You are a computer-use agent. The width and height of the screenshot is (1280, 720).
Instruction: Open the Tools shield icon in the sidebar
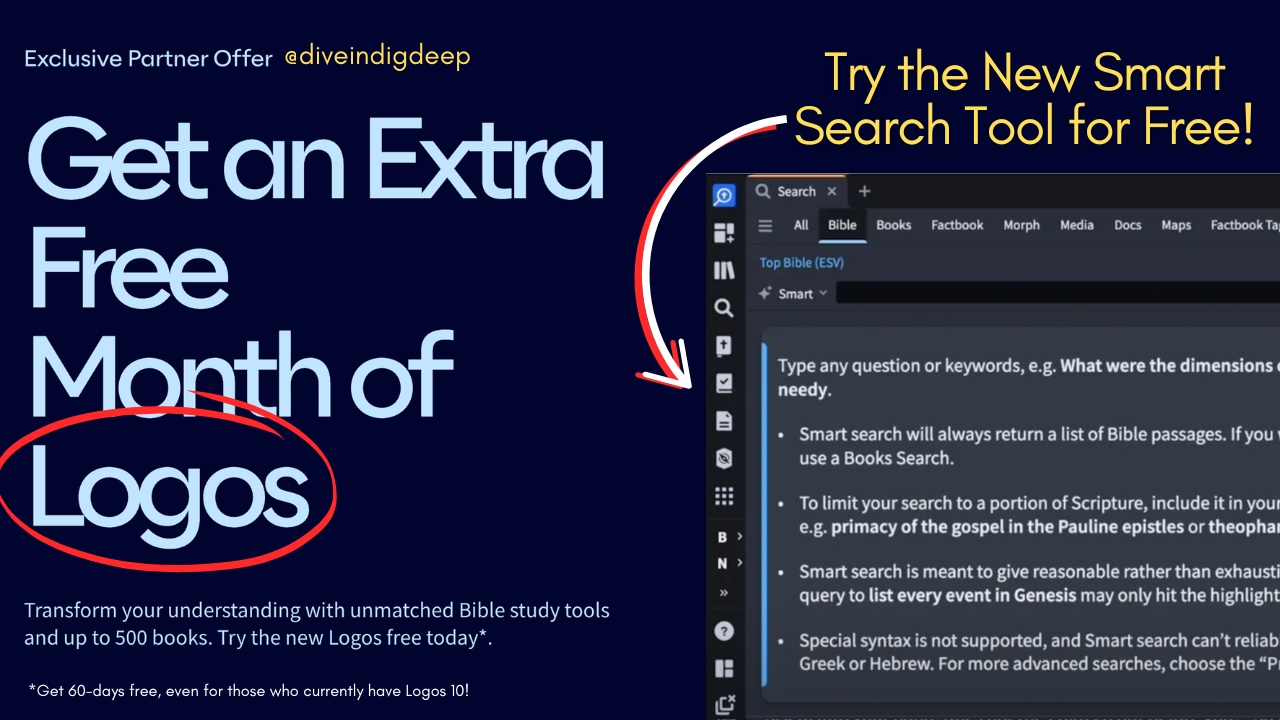tap(724, 458)
